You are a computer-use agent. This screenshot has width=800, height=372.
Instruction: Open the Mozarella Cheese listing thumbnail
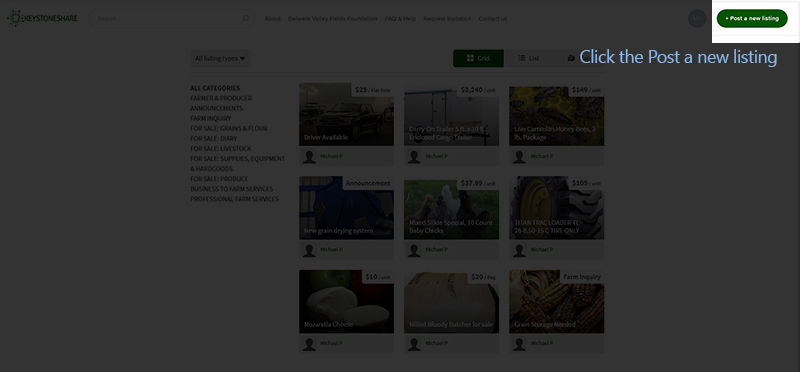coord(346,302)
